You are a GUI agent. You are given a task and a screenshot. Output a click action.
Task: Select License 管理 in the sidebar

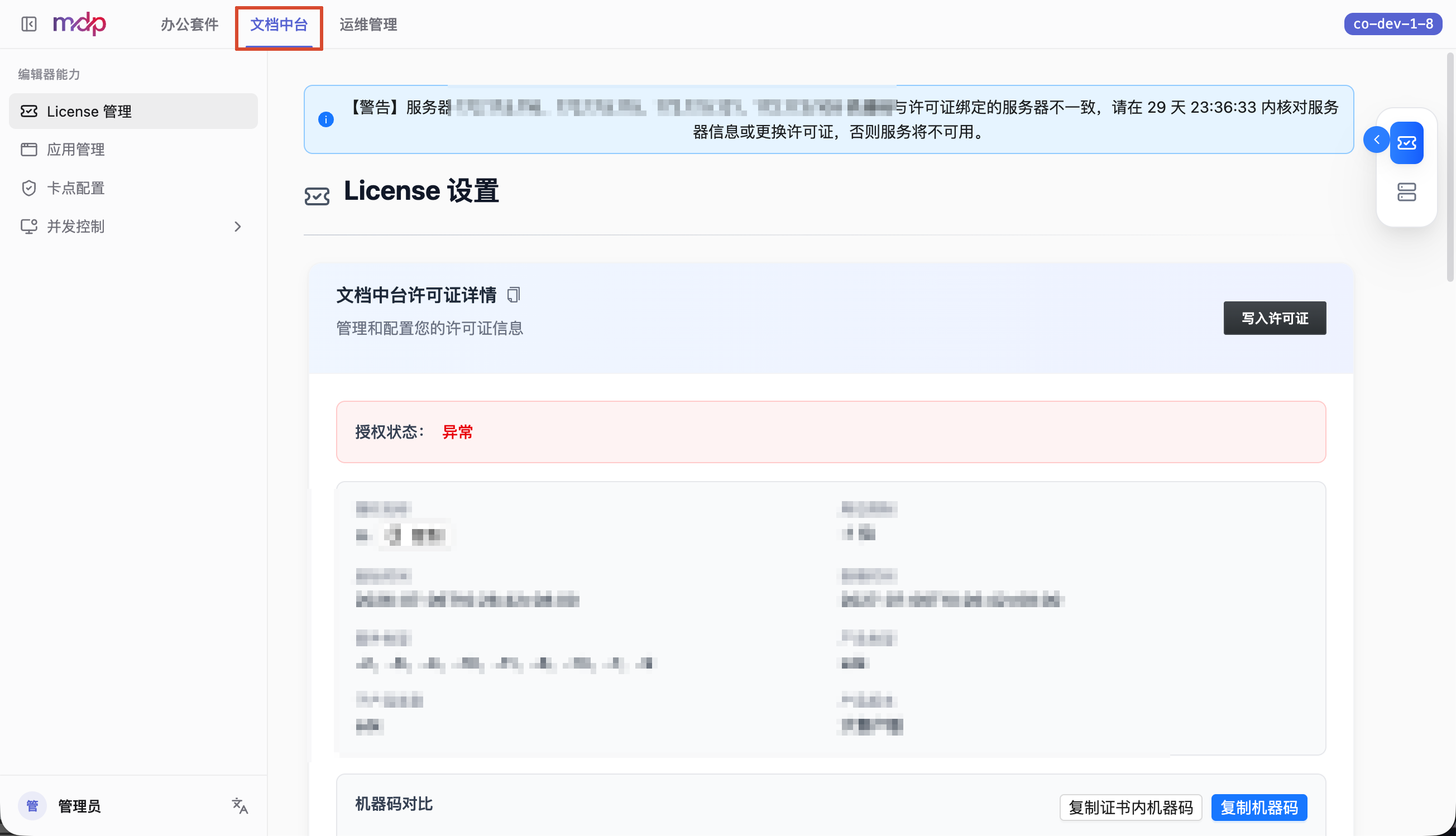133,112
